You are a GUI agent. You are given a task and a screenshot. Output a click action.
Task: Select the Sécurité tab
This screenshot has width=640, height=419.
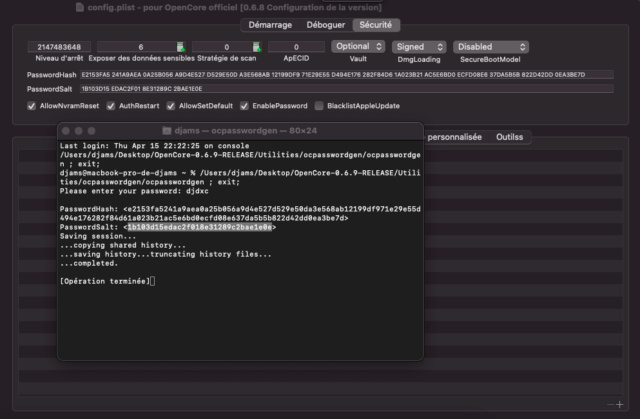click(376, 25)
